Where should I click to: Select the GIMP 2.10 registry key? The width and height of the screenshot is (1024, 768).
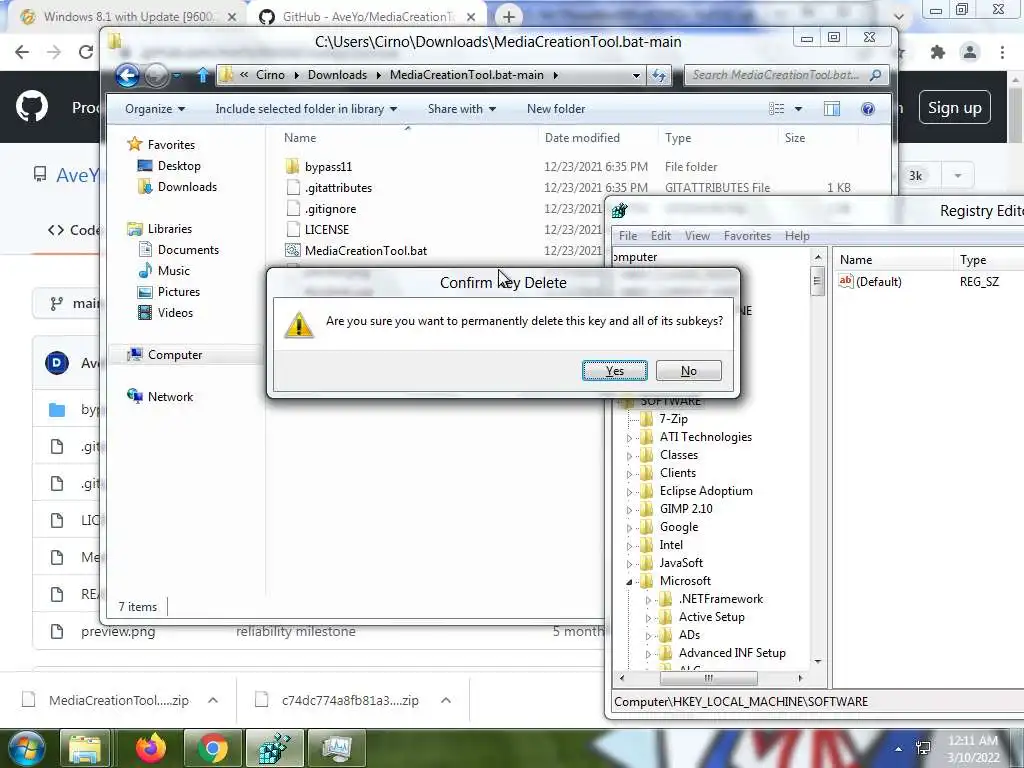[686, 509]
